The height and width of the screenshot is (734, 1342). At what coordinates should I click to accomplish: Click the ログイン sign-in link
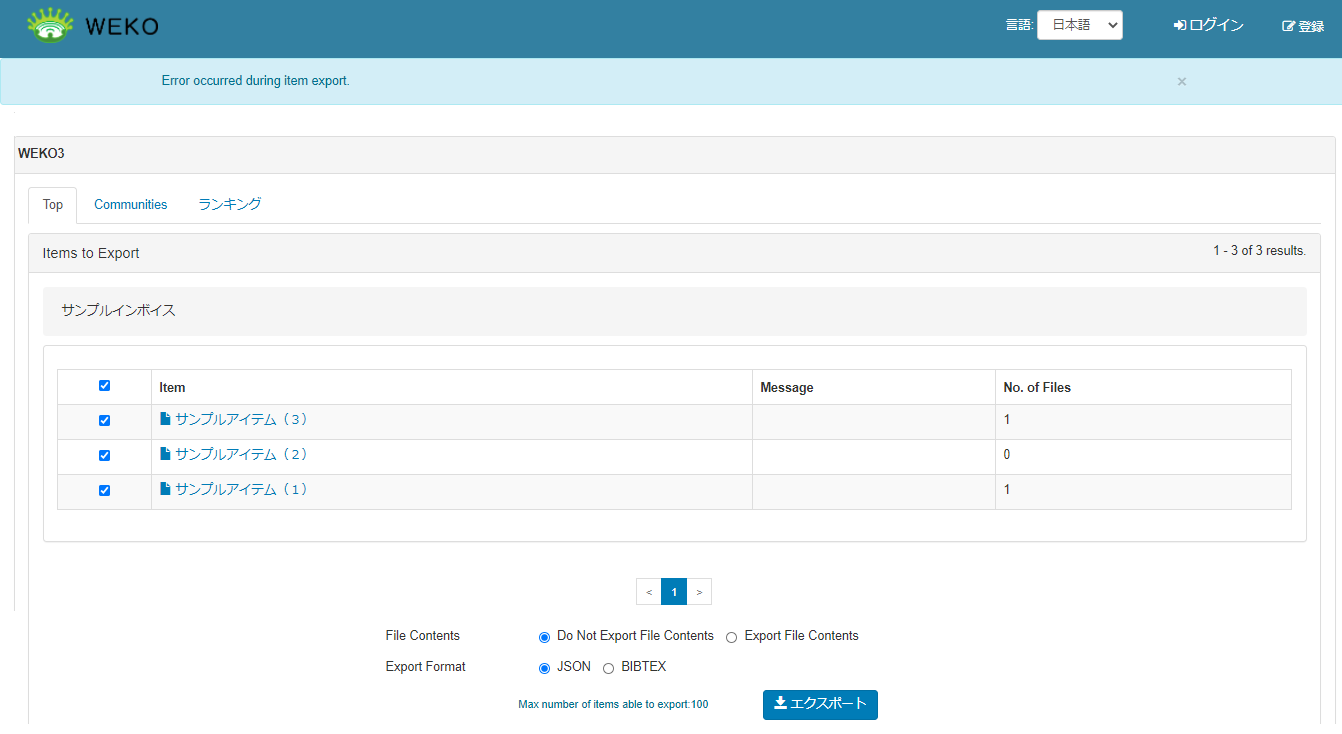(1209, 26)
